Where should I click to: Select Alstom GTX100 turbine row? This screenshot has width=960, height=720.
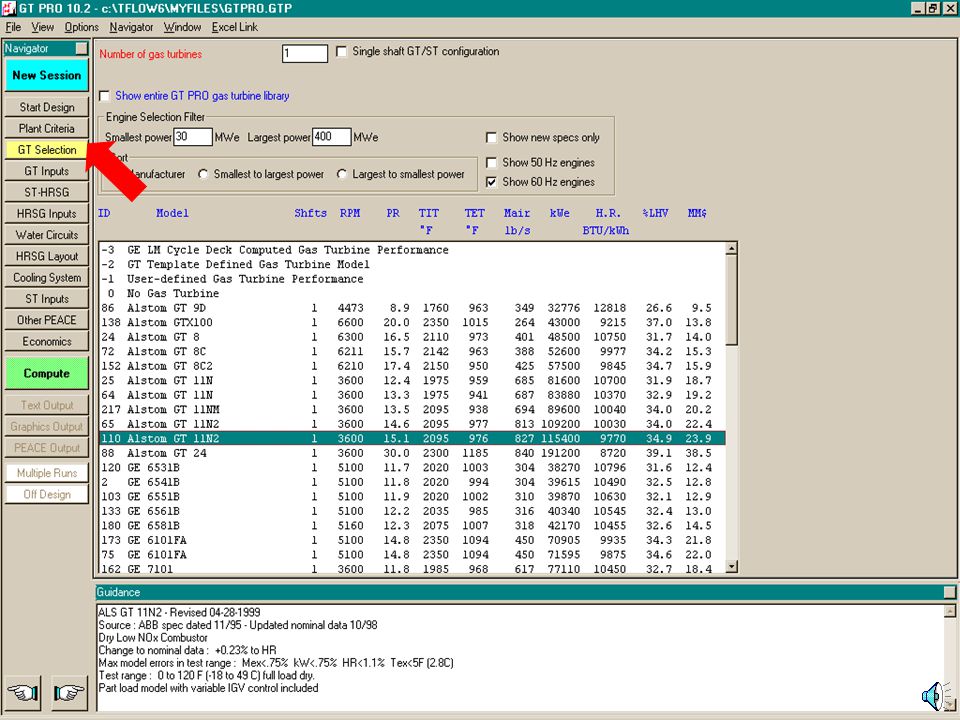click(x=412, y=323)
